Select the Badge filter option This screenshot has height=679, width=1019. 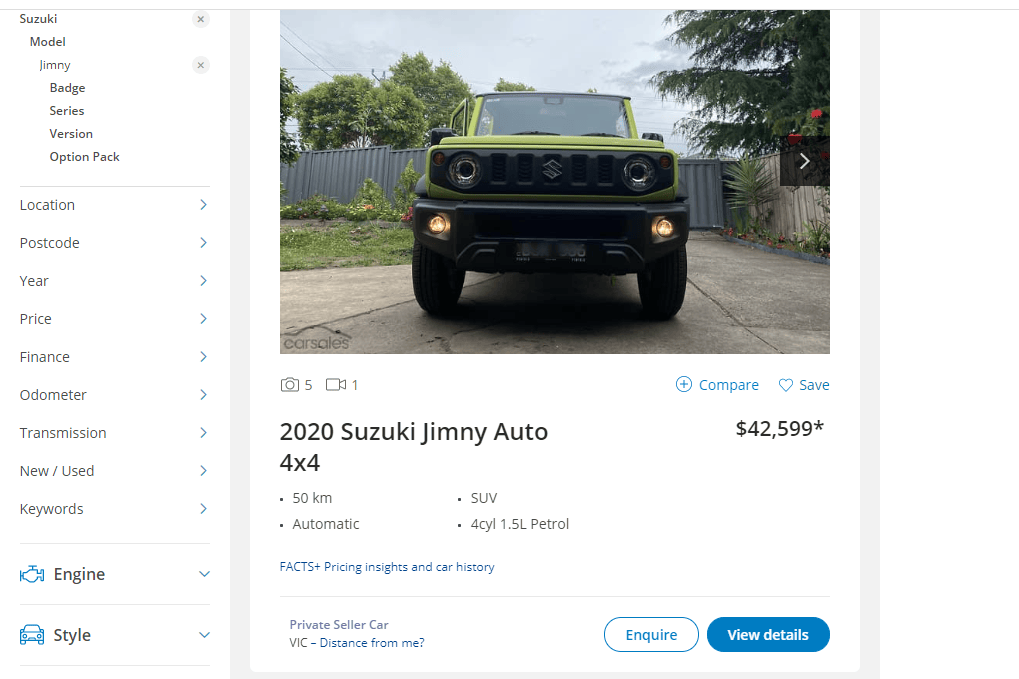[x=67, y=88]
